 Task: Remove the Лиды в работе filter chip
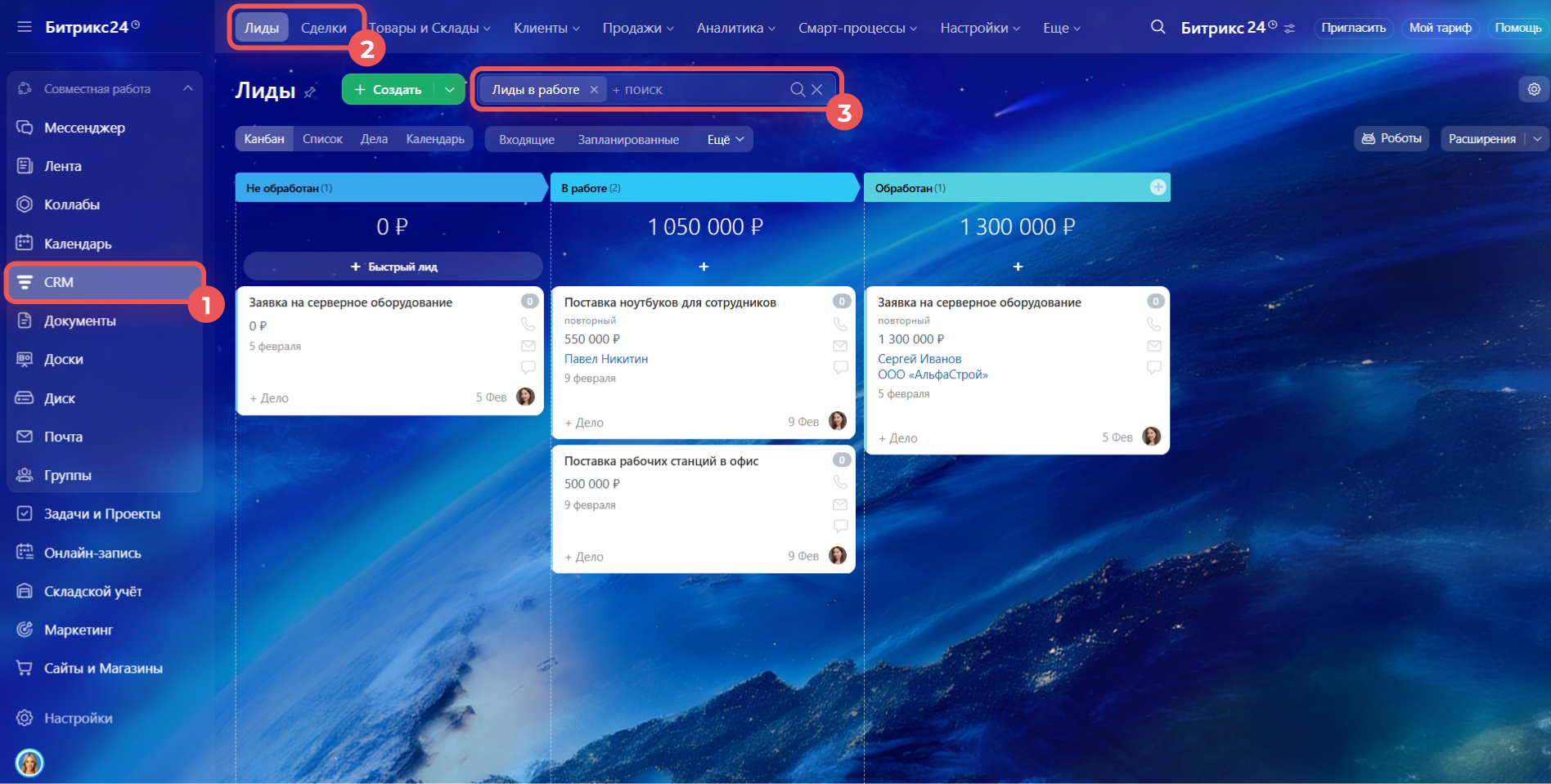coord(594,90)
